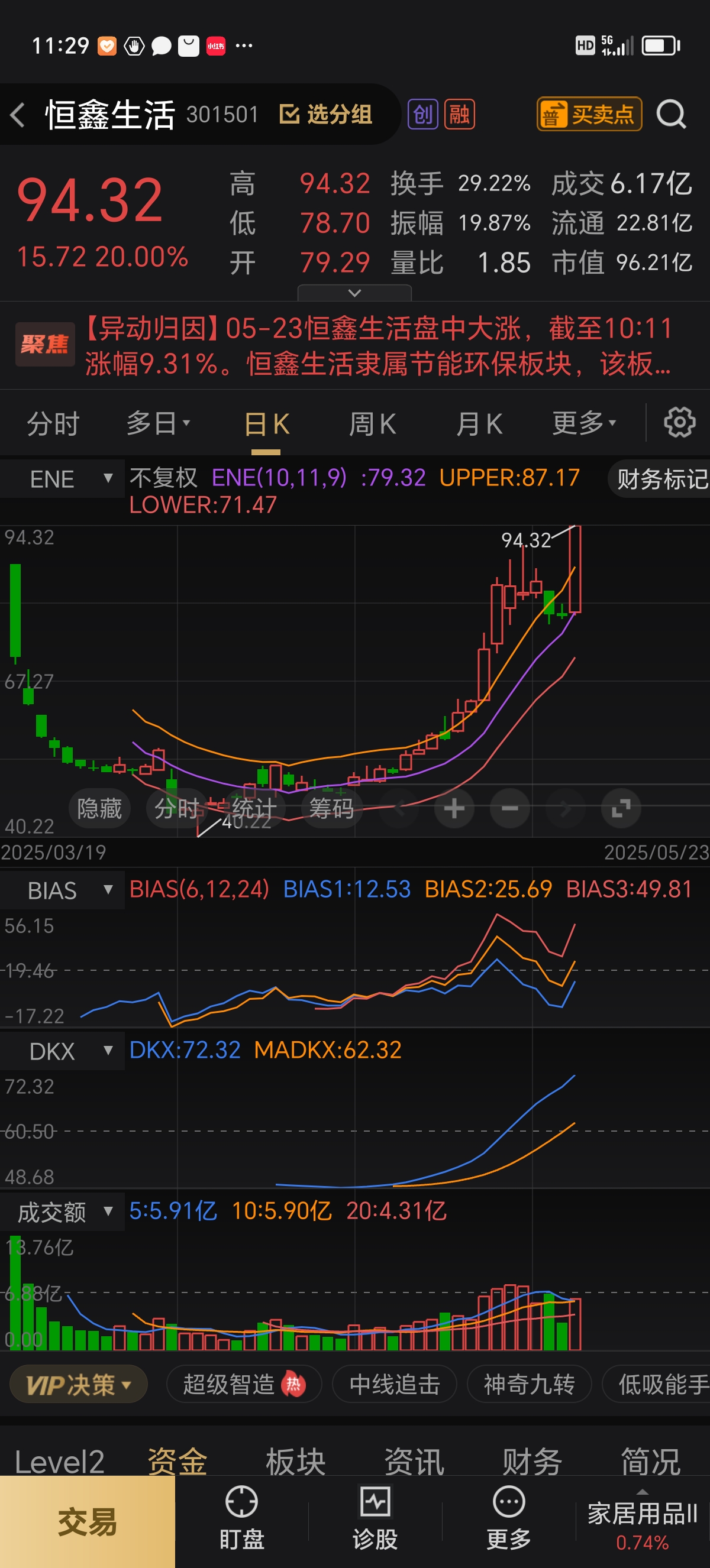The width and height of the screenshot is (710, 1568).
Task: Open BIAS indicator dropdown
Action: pos(62,890)
